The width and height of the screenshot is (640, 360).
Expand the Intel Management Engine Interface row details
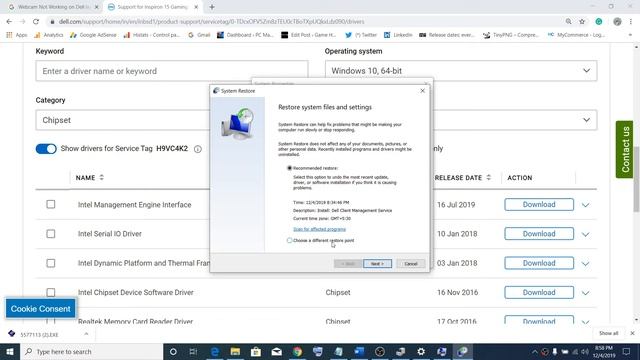[x=586, y=205]
